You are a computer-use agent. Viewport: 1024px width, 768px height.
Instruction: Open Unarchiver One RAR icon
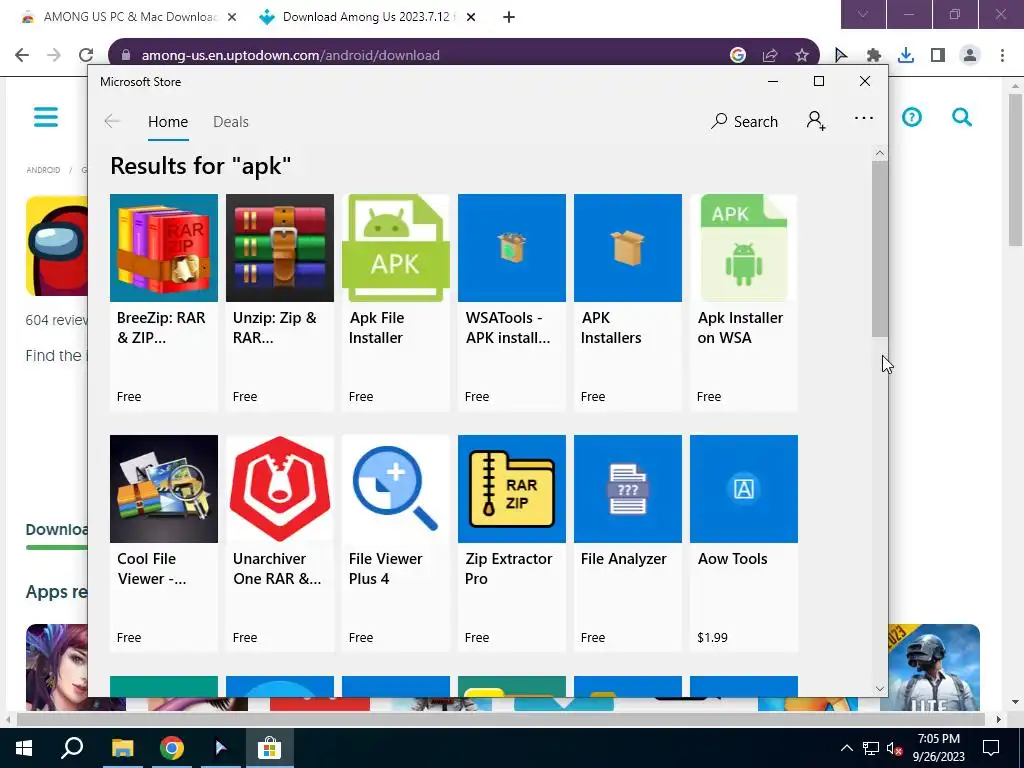(280, 488)
